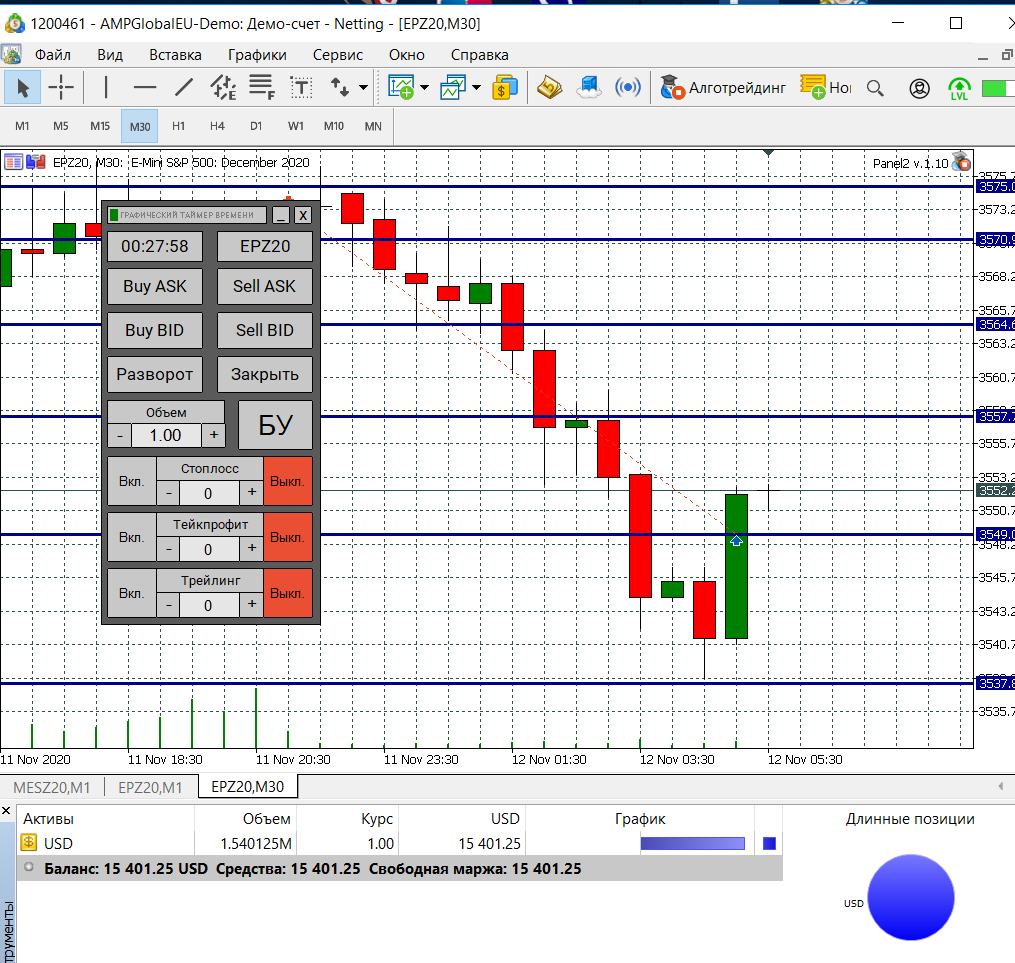Switch to M1 timeframe
1015x963 pixels.
click(23, 126)
